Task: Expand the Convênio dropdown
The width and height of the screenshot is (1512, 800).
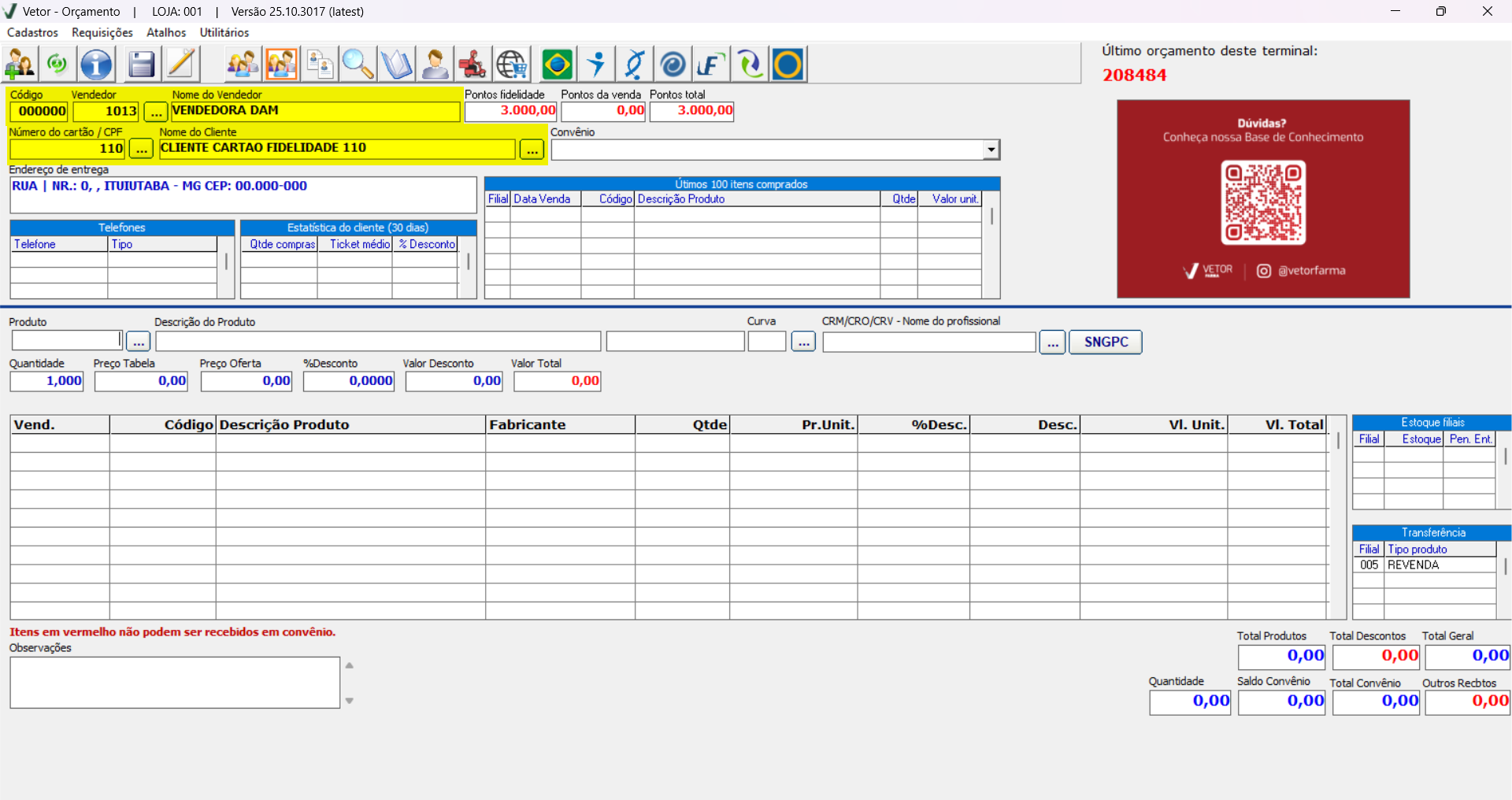Action: coord(991,150)
